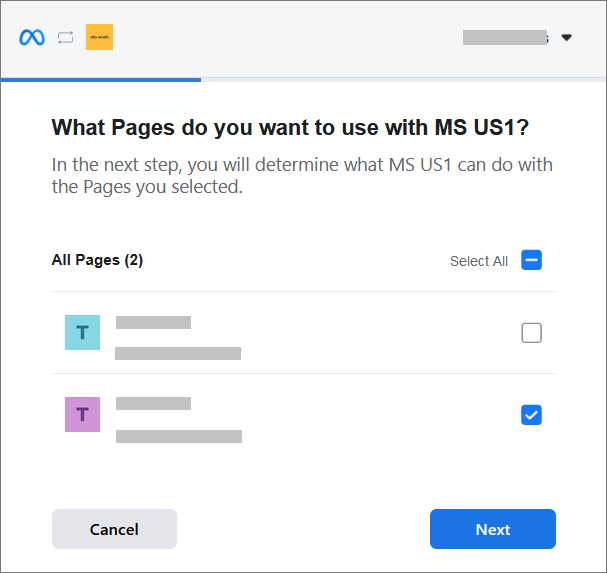Click the exchange arrows icon beside Meta logo

pos(66,38)
